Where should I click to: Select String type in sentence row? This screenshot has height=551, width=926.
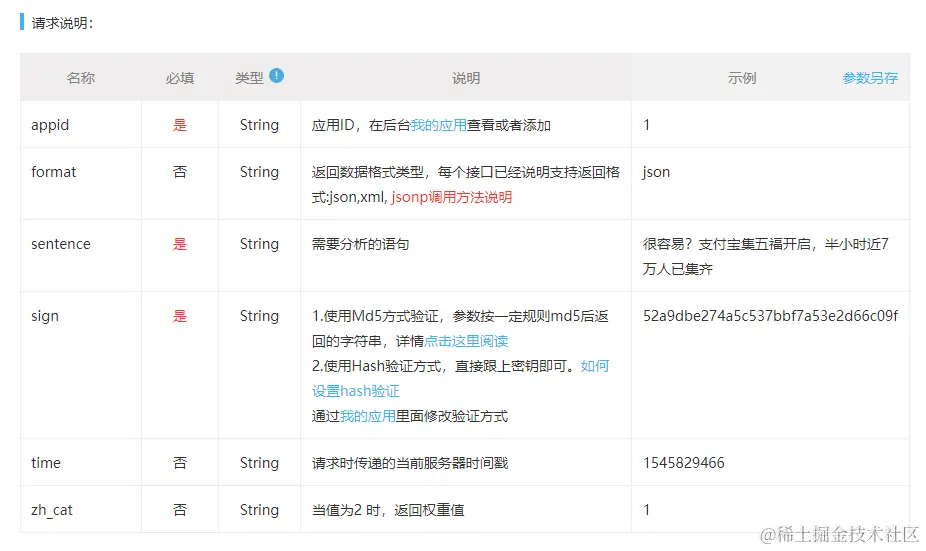259,244
